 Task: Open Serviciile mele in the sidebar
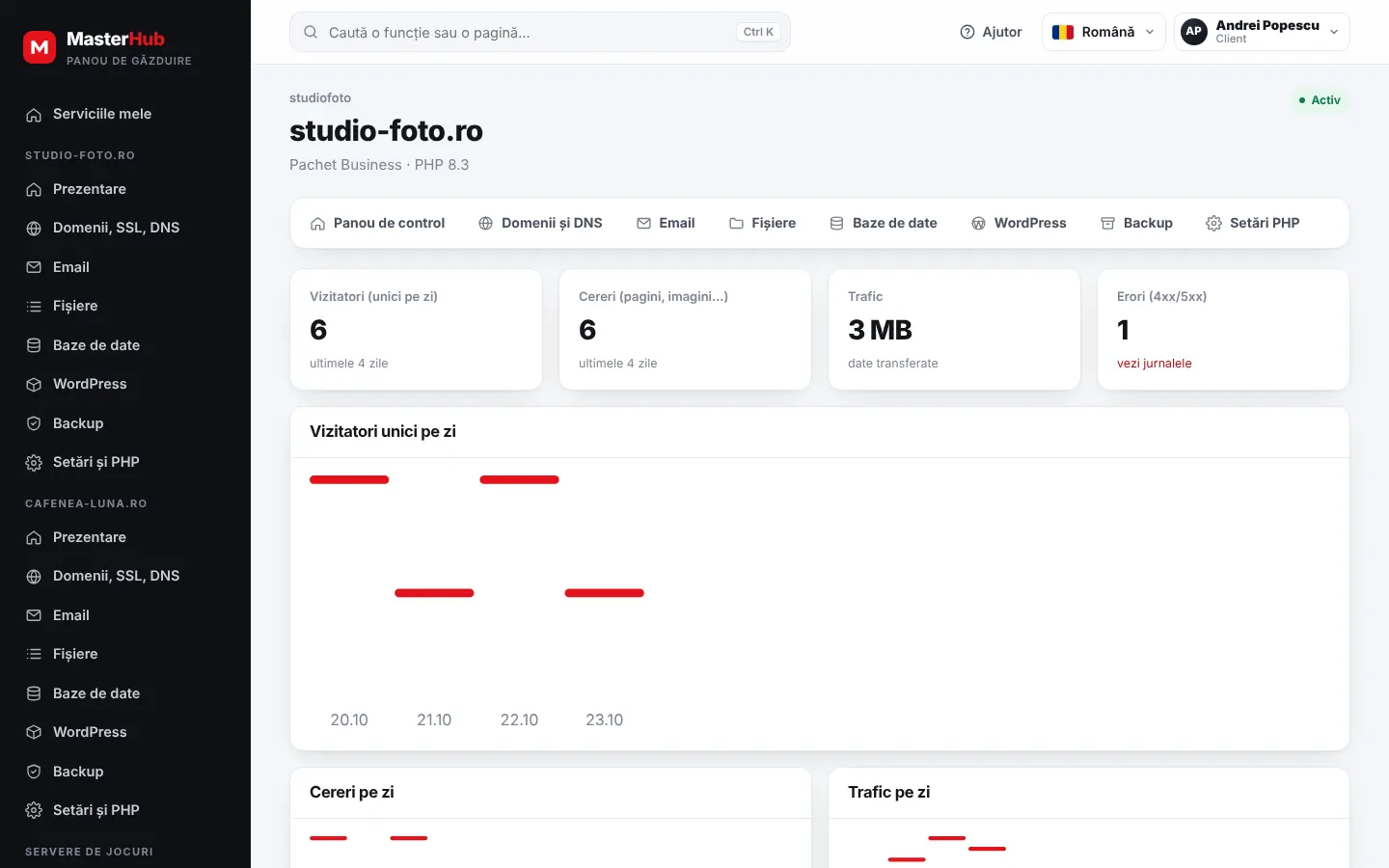pos(125,114)
